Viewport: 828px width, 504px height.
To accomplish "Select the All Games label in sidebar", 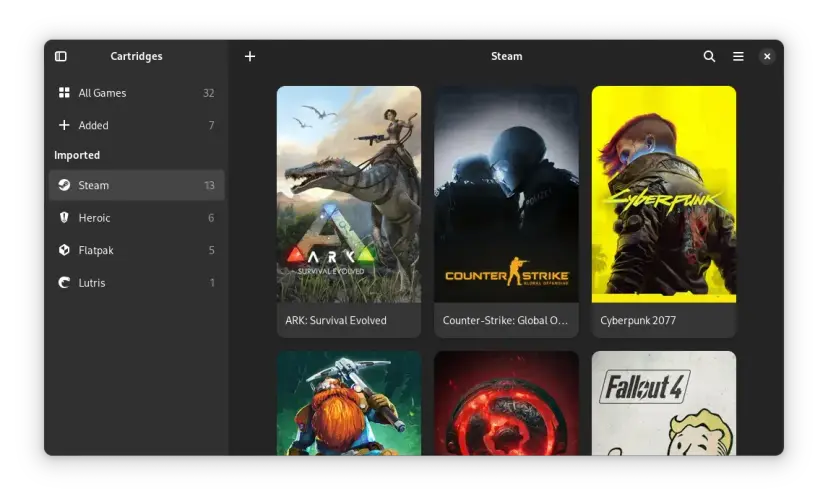I will click(102, 93).
